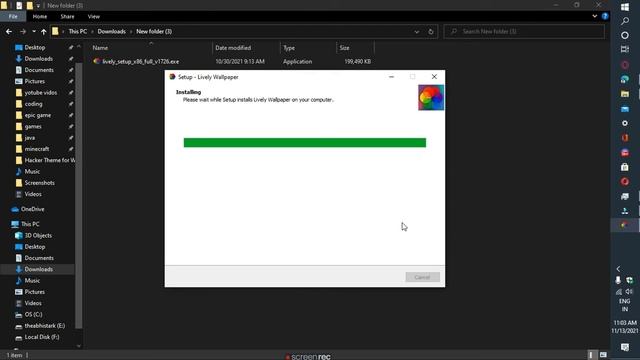Click the microphone tray icon
The image size is (640, 360).
pos(618,280)
